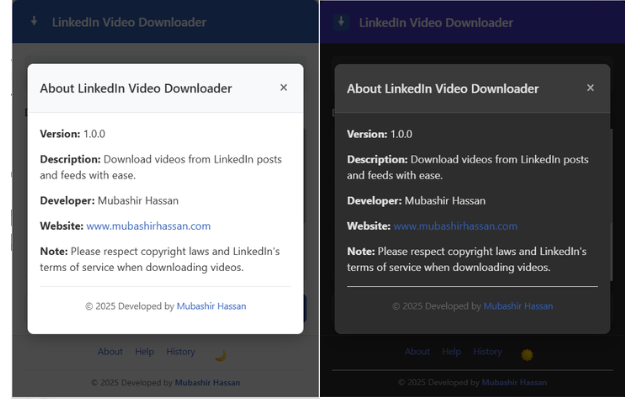640x400 pixels.
Task: Click 'Version: 1.0.0' text in light dialog
Action: (73, 134)
